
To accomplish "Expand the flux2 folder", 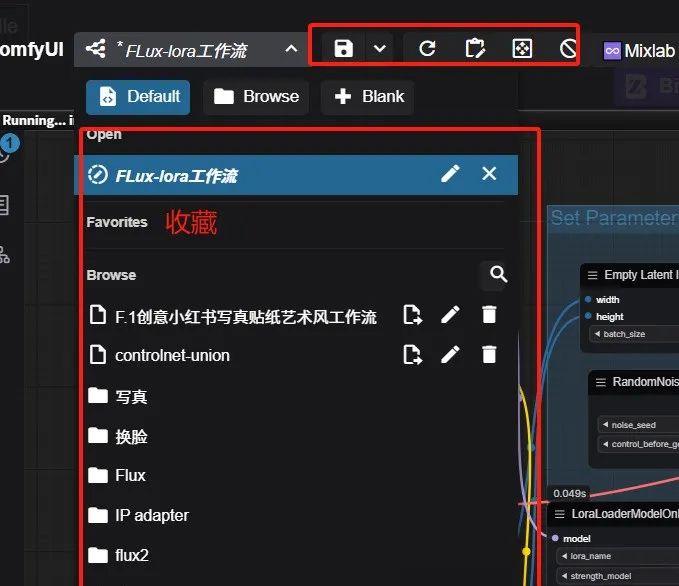I will pos(118,555).
